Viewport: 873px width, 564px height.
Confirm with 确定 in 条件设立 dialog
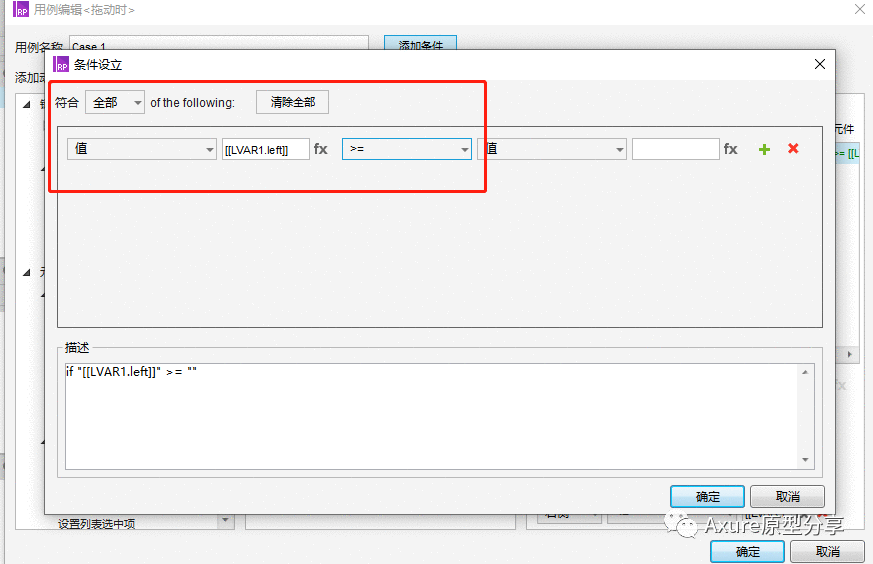pyautogui.click(x=707, y=496)
